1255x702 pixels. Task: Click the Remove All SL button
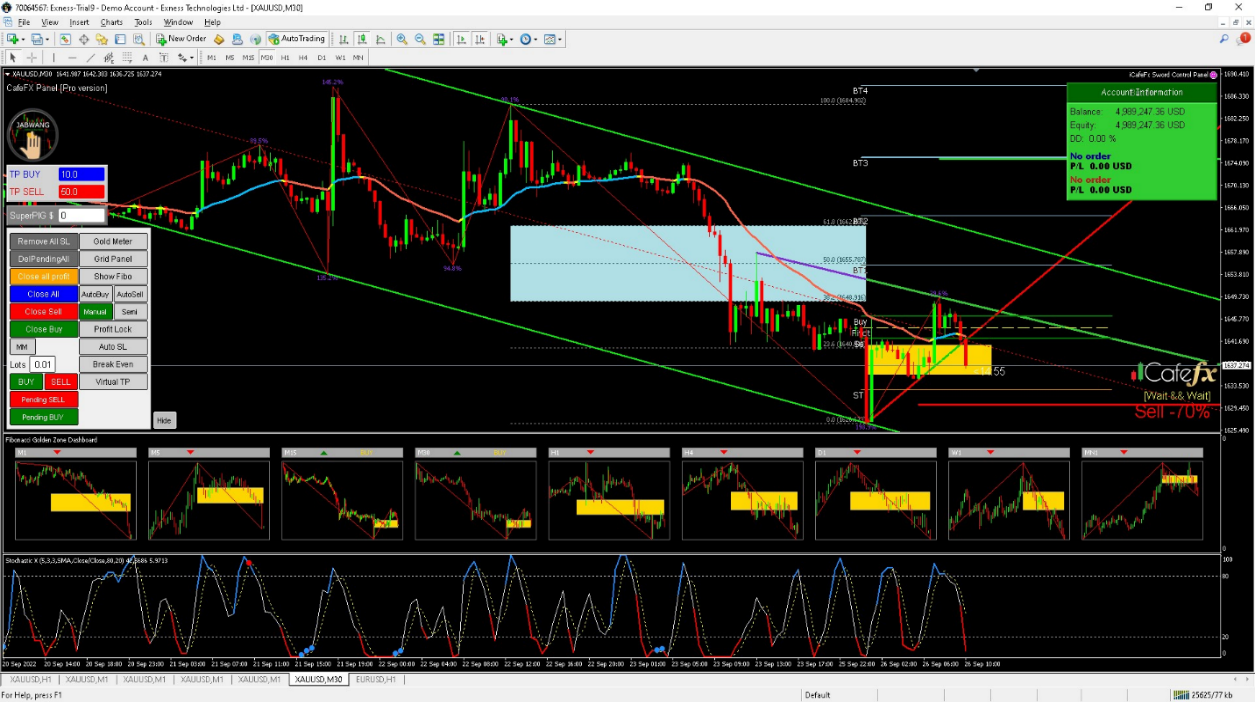[x=43, y=241]
